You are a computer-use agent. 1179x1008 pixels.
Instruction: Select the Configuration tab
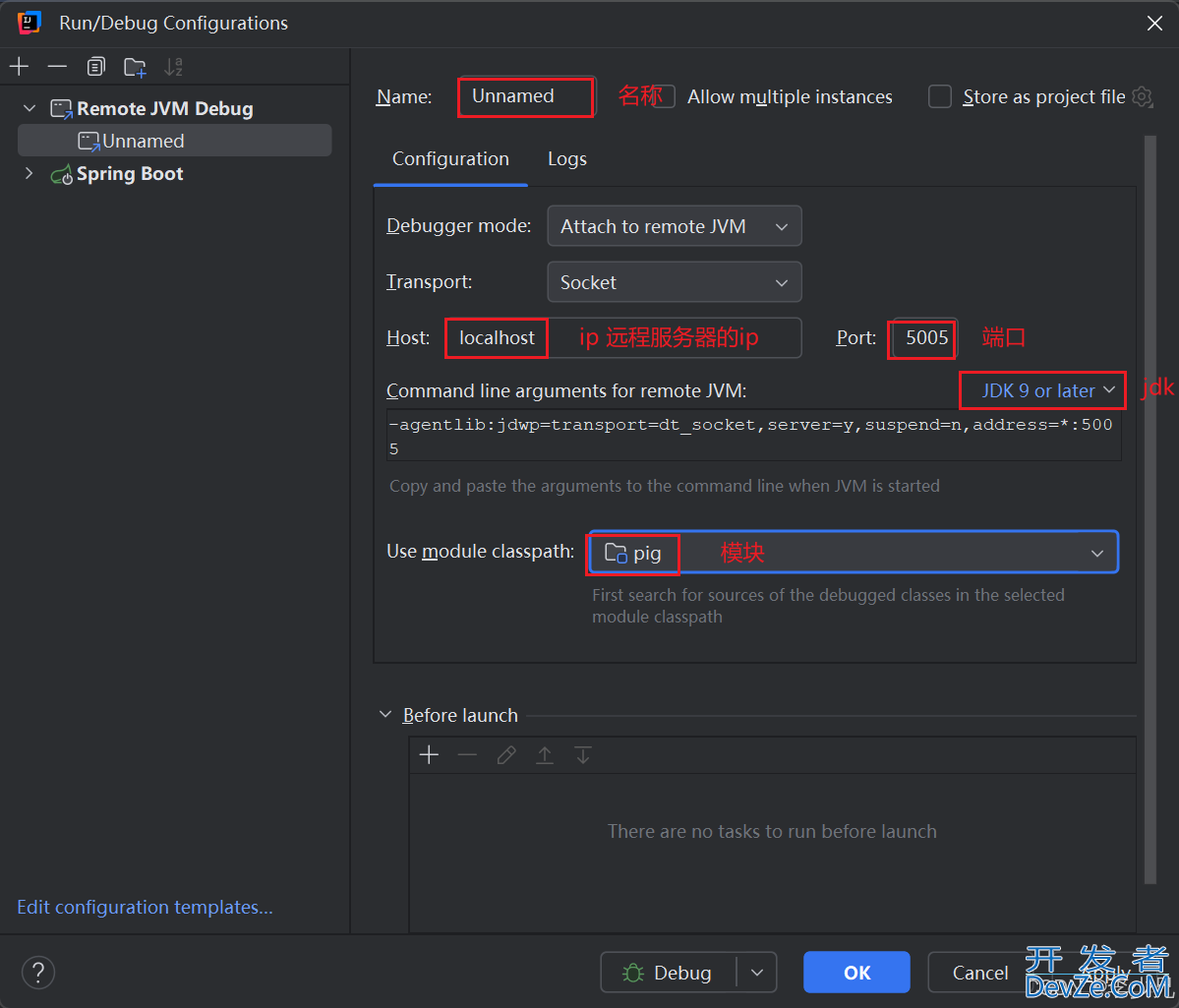pyautogui.click(x=450, y=158)
